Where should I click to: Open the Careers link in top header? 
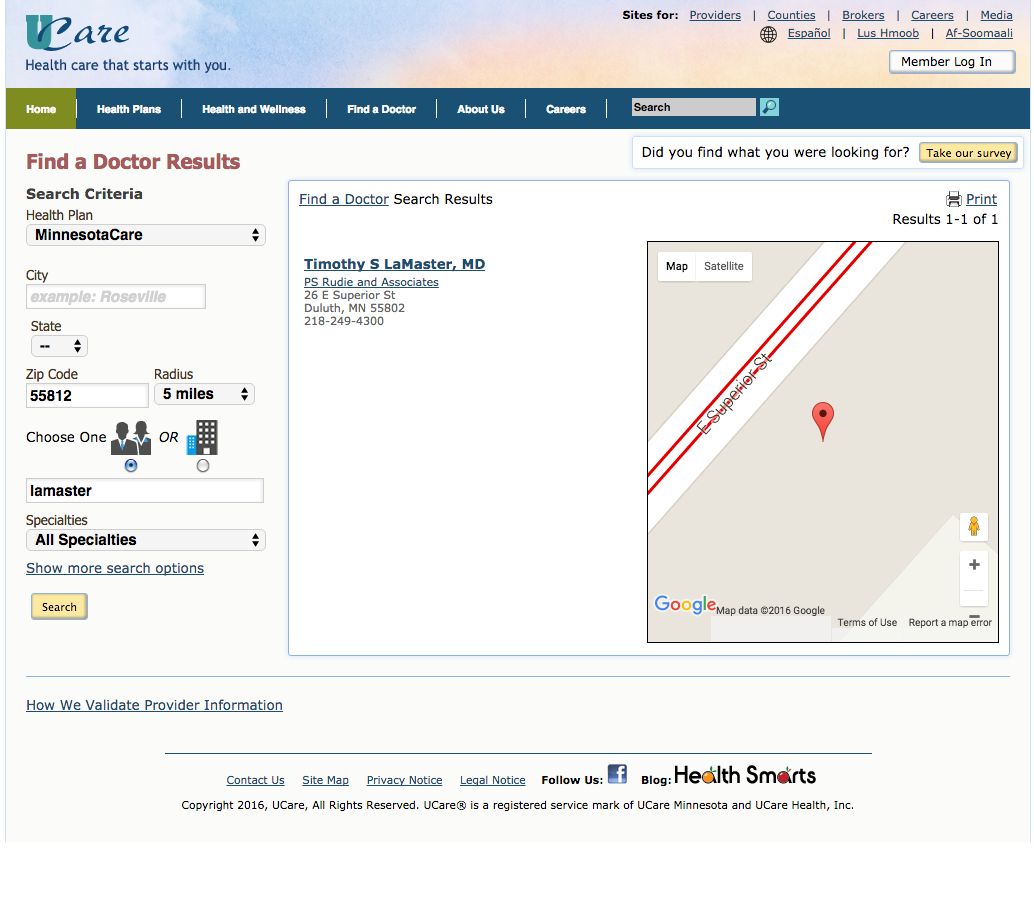click(x=932, y=15)
